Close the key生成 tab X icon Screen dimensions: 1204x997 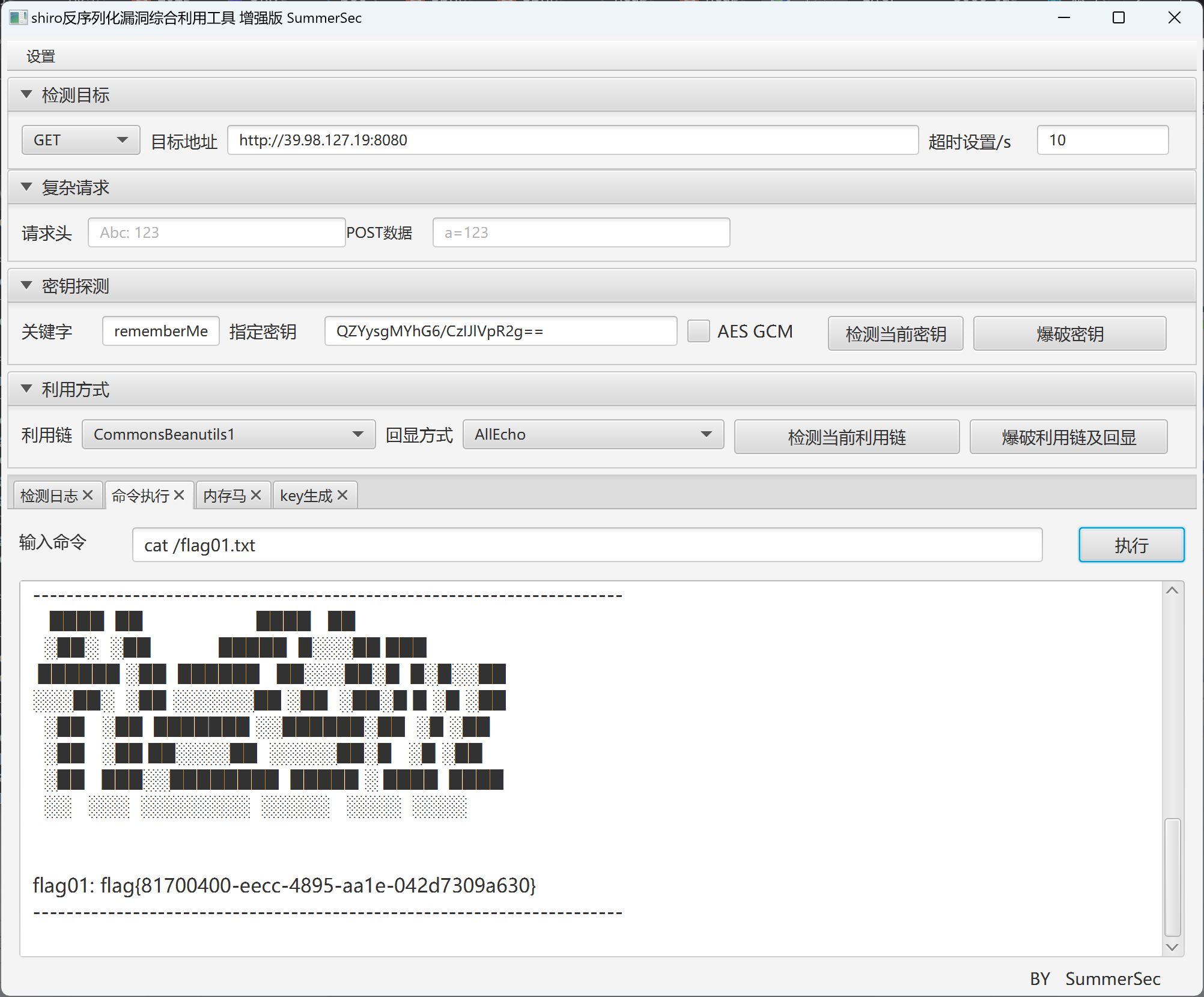(x=342, y=495)
